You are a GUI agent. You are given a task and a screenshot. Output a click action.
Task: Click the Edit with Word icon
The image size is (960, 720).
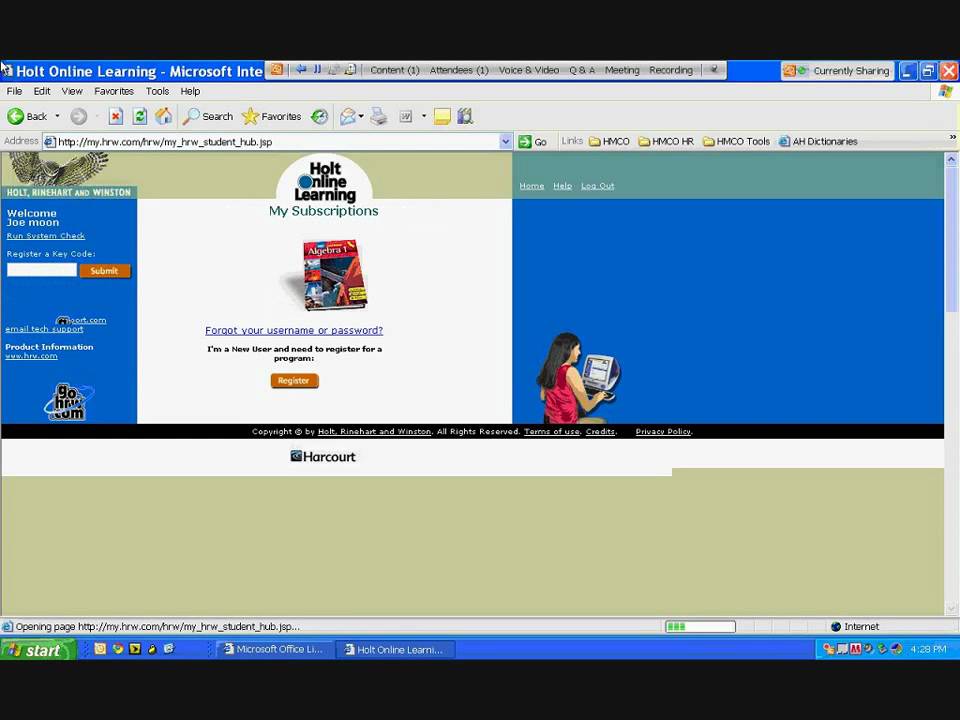pos(405,116)
